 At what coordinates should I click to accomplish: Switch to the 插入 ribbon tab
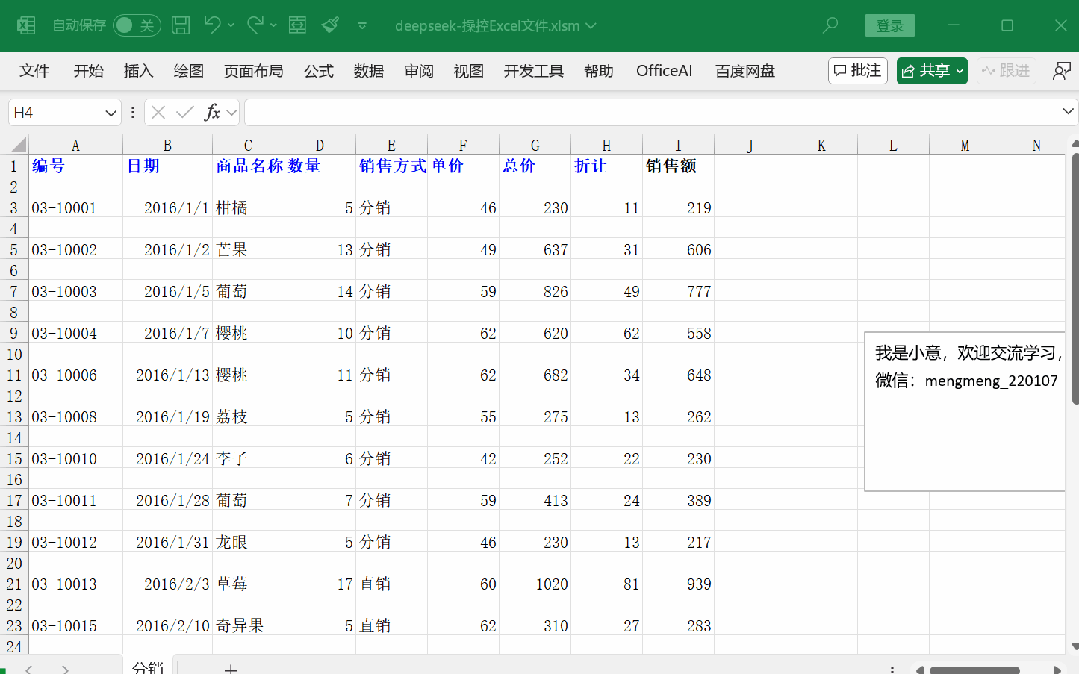point(138,71)
